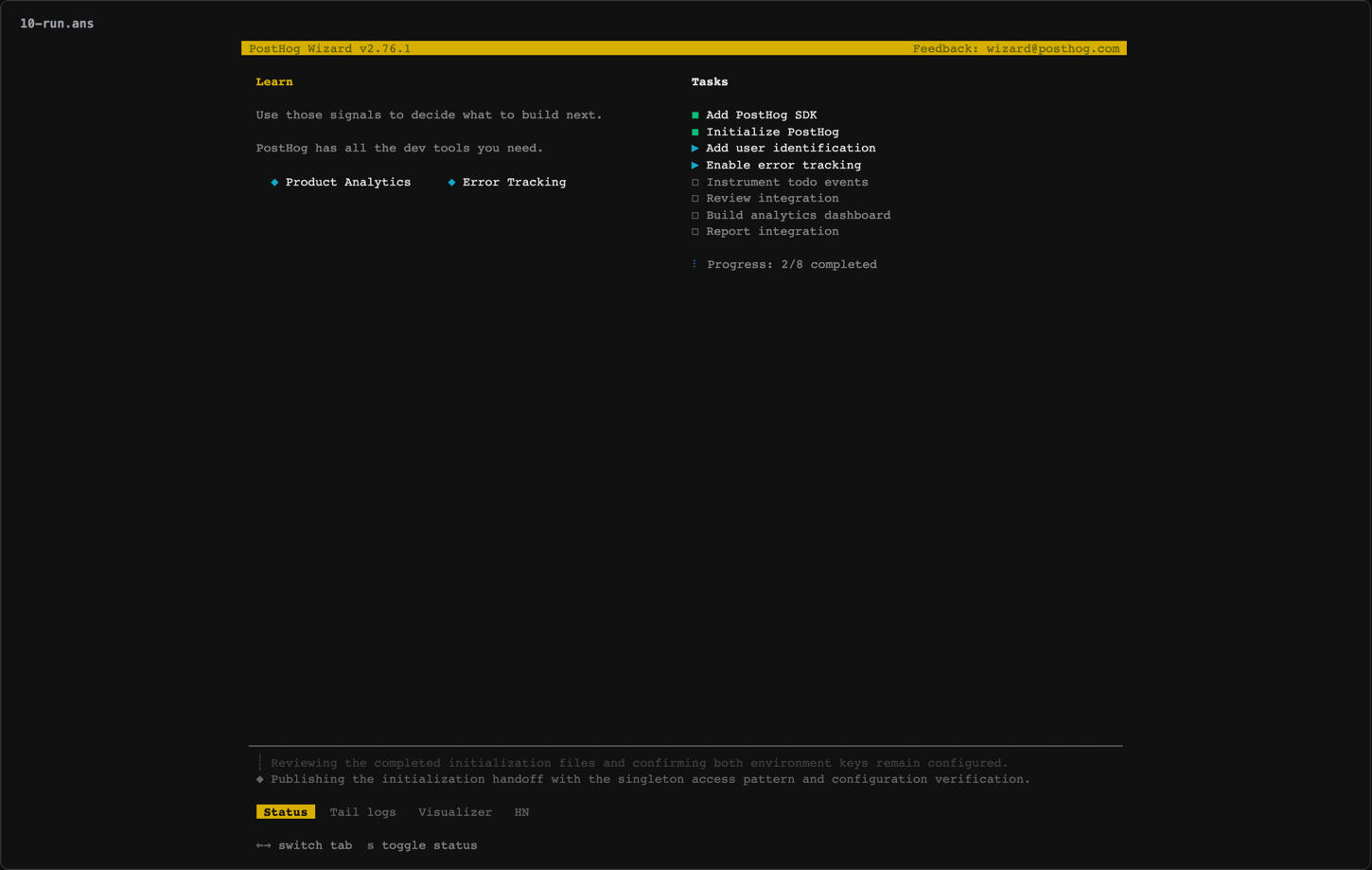Click the Enable error tracking task text
Image resolution: width=1372 pixels, height=870 pixels.
[x=783, y=166]
